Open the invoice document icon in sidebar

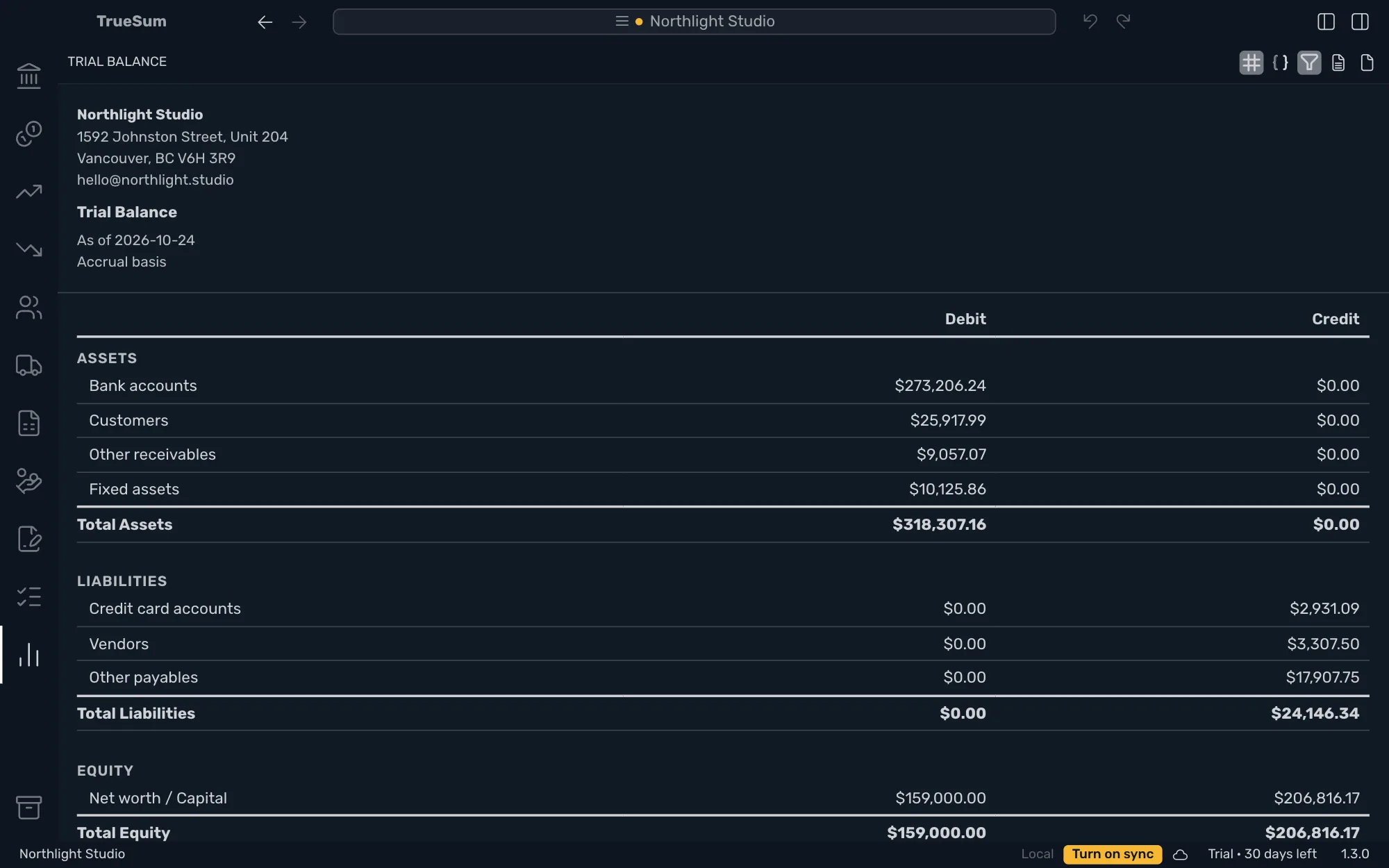click(28, 423)
